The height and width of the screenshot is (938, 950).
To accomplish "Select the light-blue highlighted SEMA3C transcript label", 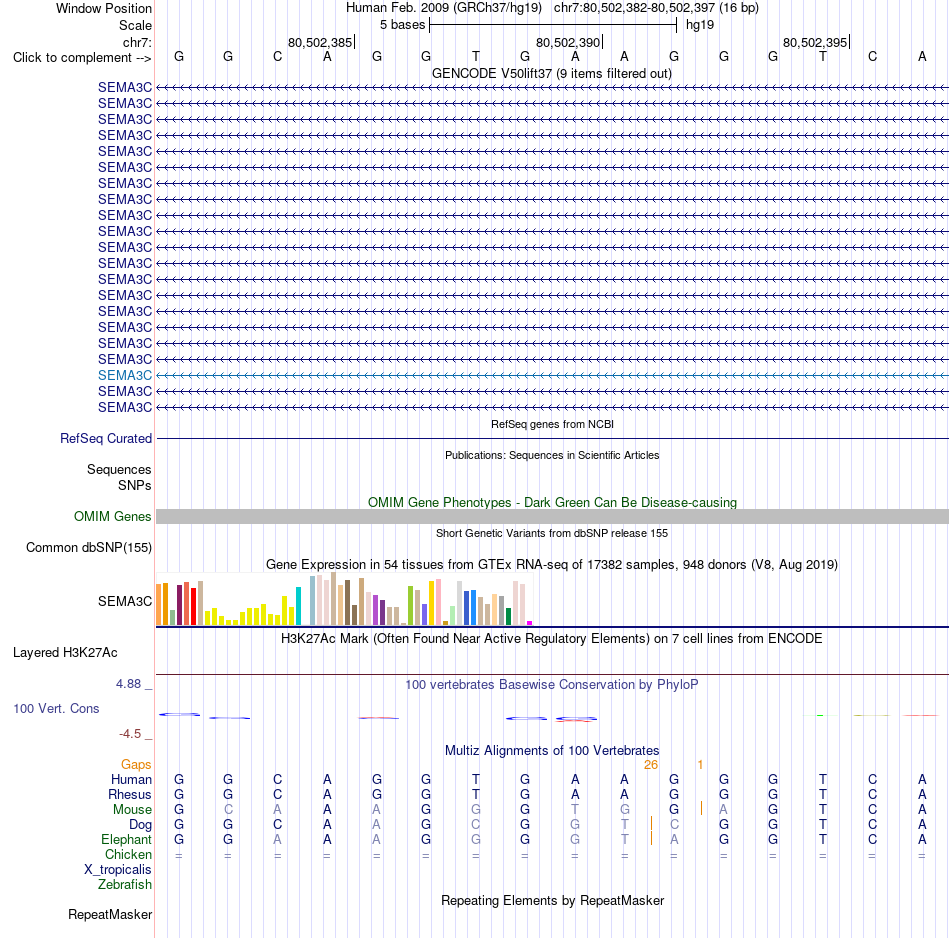I will tap(125, 375).
